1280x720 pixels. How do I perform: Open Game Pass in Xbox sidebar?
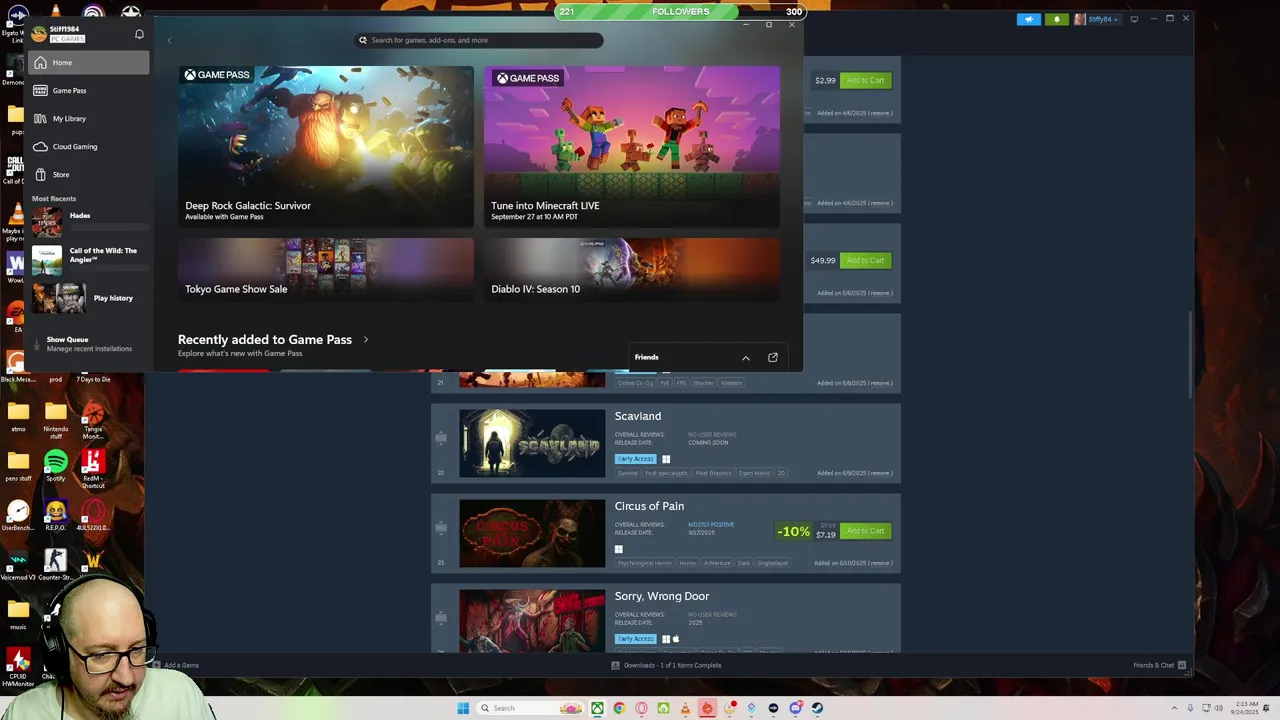tap(89, 91)
